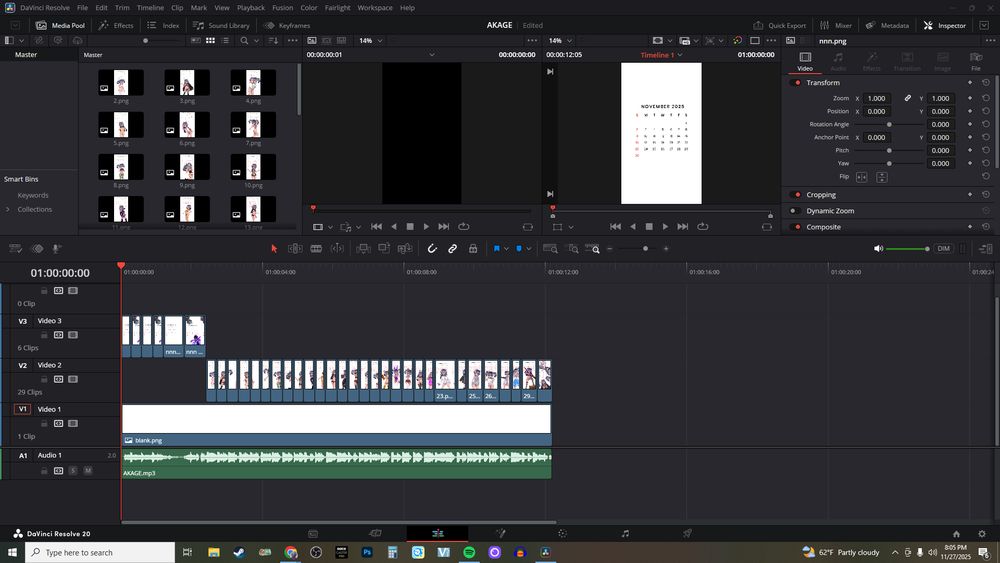Image resolution: width=1000 pixels, height=563 pixels.
Task: Open the Deliver page rocket icon
Action: pos(687,534)
